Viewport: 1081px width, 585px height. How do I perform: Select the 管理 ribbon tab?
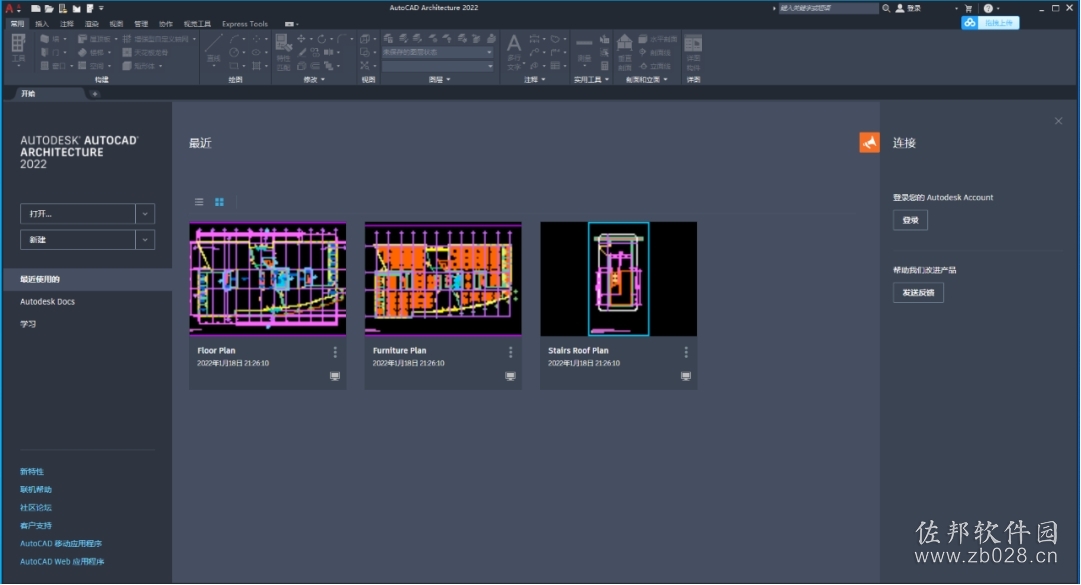141,24
